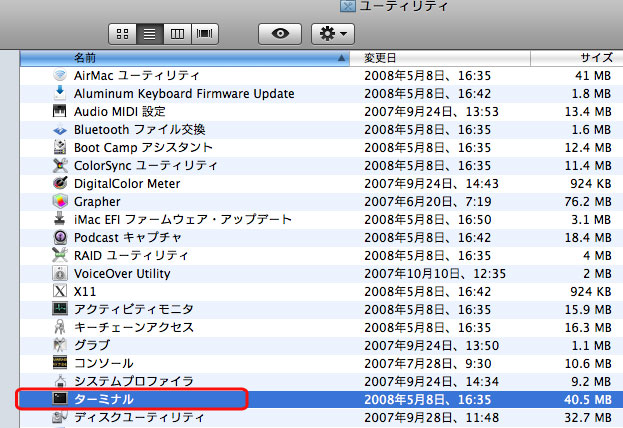Select the Audio MIDI 設定 name
623x428 pixels.
[120, 111]
